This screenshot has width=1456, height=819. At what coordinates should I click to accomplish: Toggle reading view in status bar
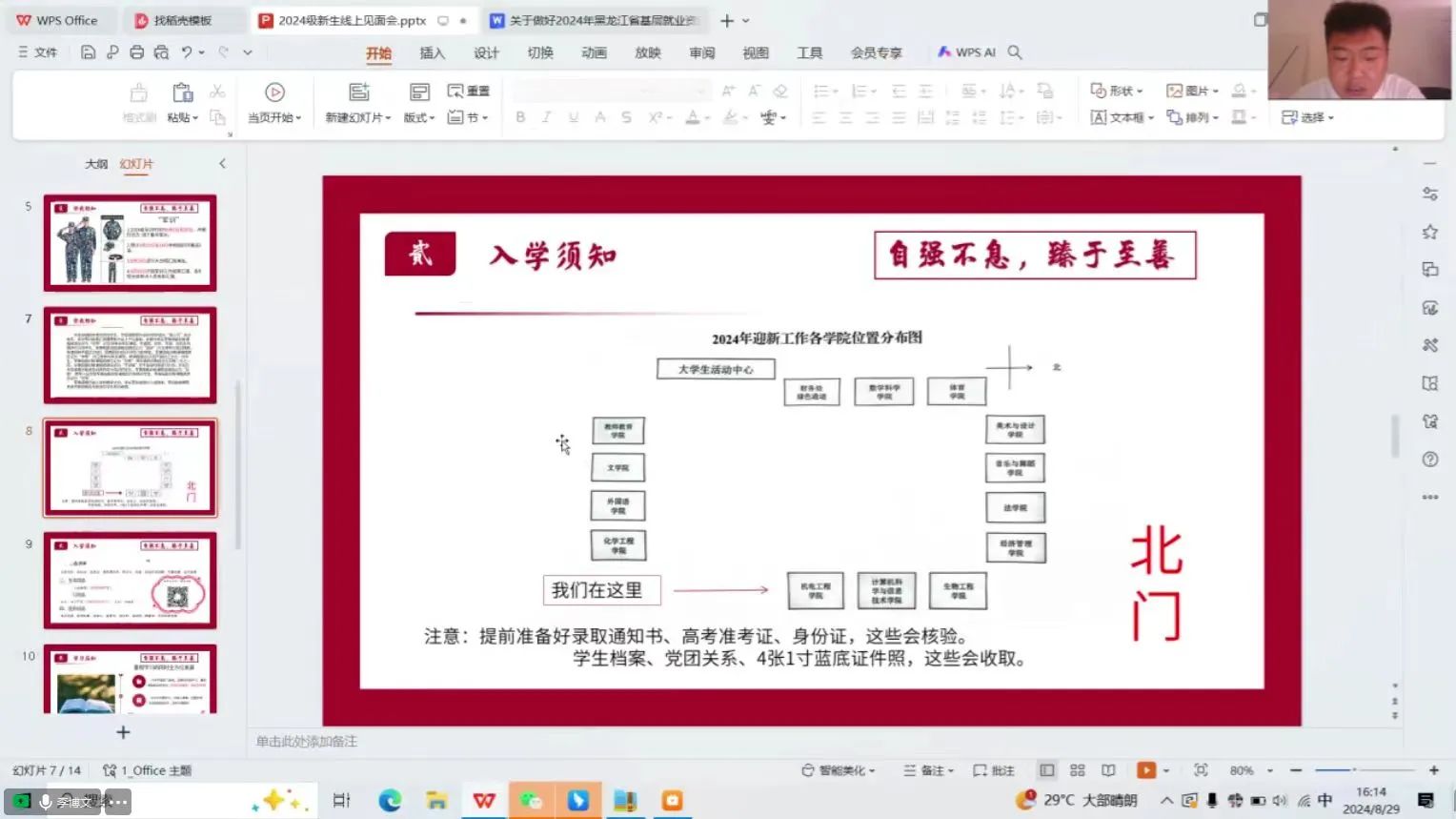click(1108, 770)
